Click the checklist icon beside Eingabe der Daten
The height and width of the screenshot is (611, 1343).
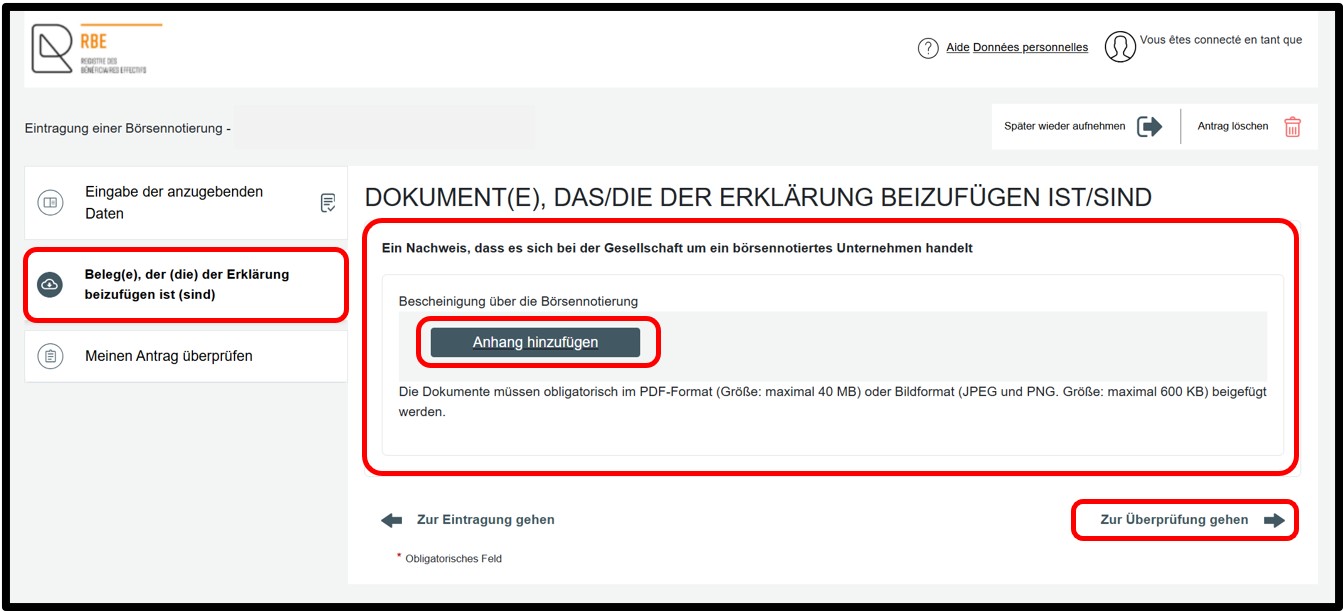tap(328, 203)
